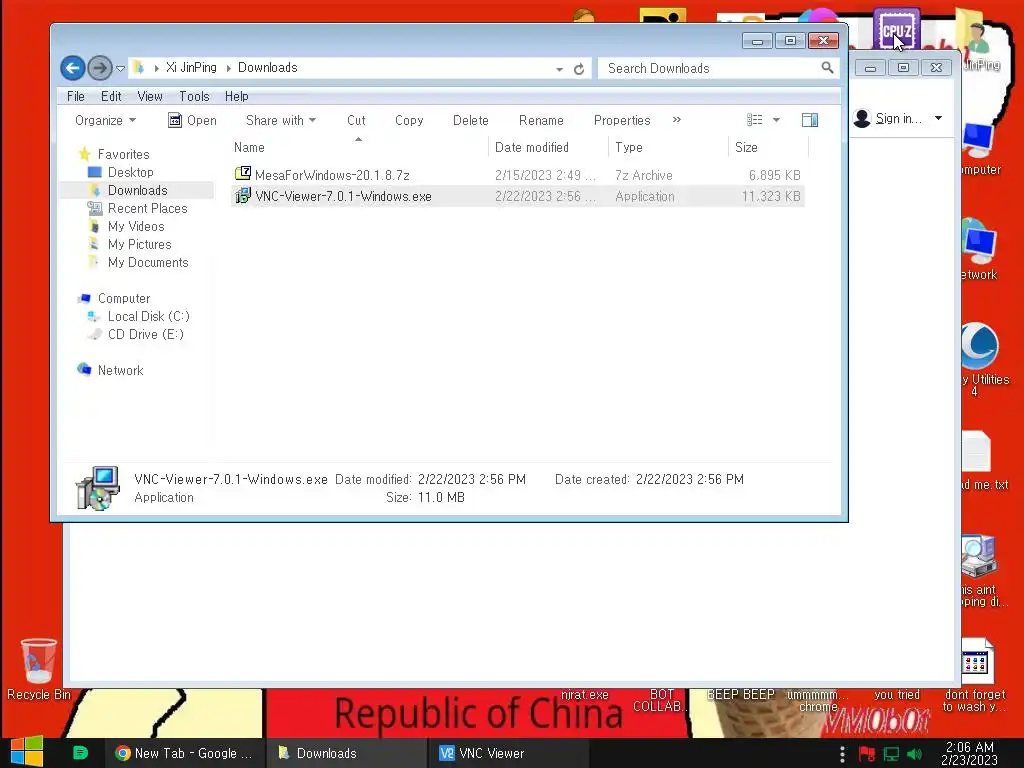Switch to Downloads taskbar item
Image resolution: width=1024 pixels, height=768 pixels.
coord(346,753)
